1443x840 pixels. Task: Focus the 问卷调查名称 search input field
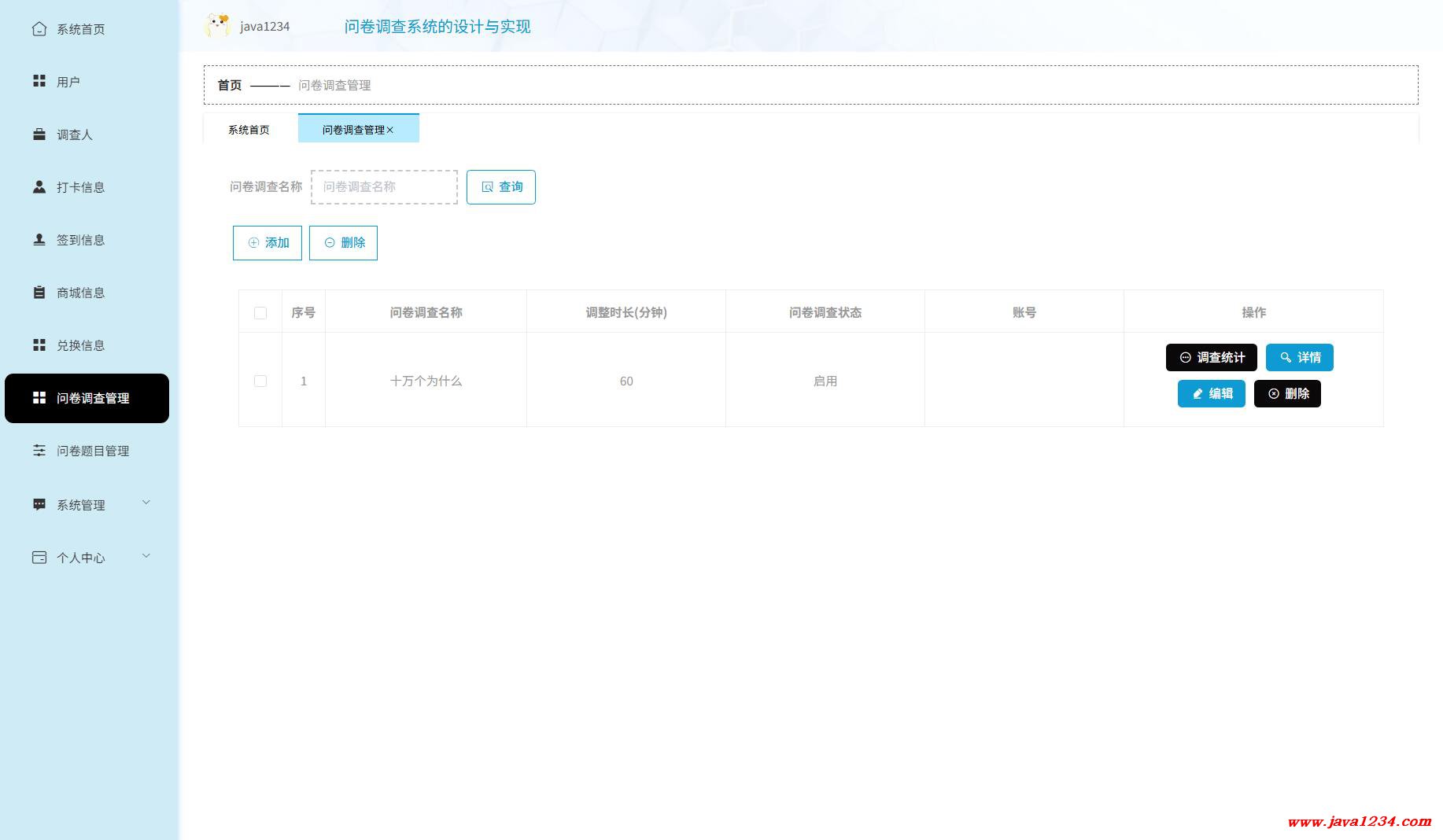(x=384, y=187)
